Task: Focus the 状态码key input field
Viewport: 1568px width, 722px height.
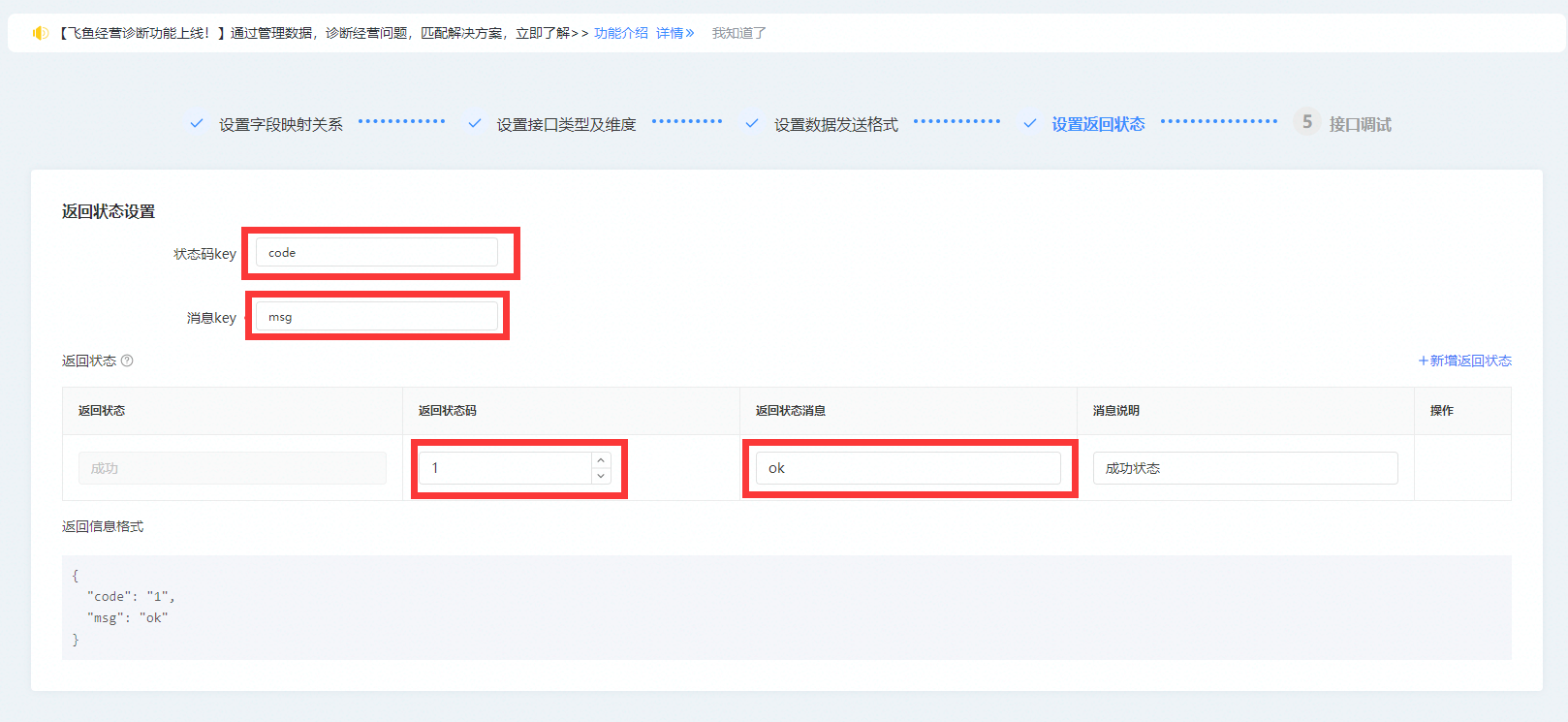Action: coord(377,252)
